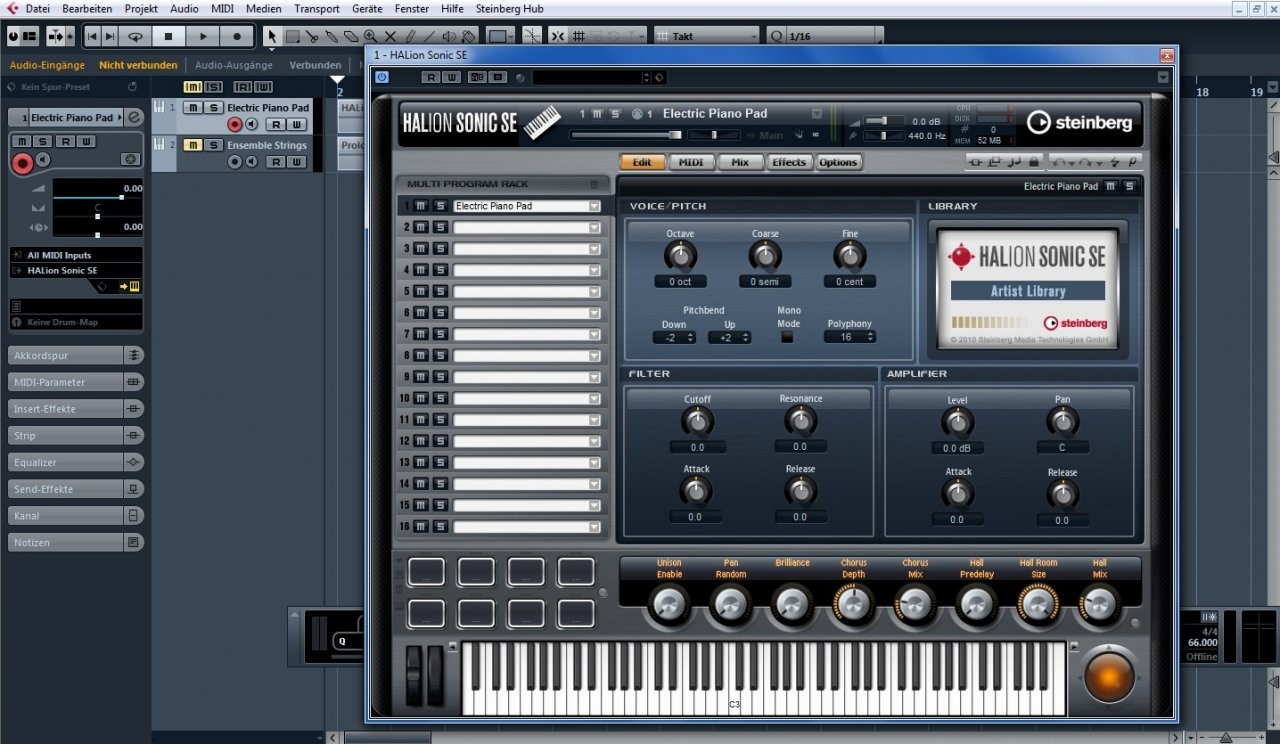The image size is (1280, 744).
Task: Click the lock icon in HALion toolbar
Action: point(1035,162)
